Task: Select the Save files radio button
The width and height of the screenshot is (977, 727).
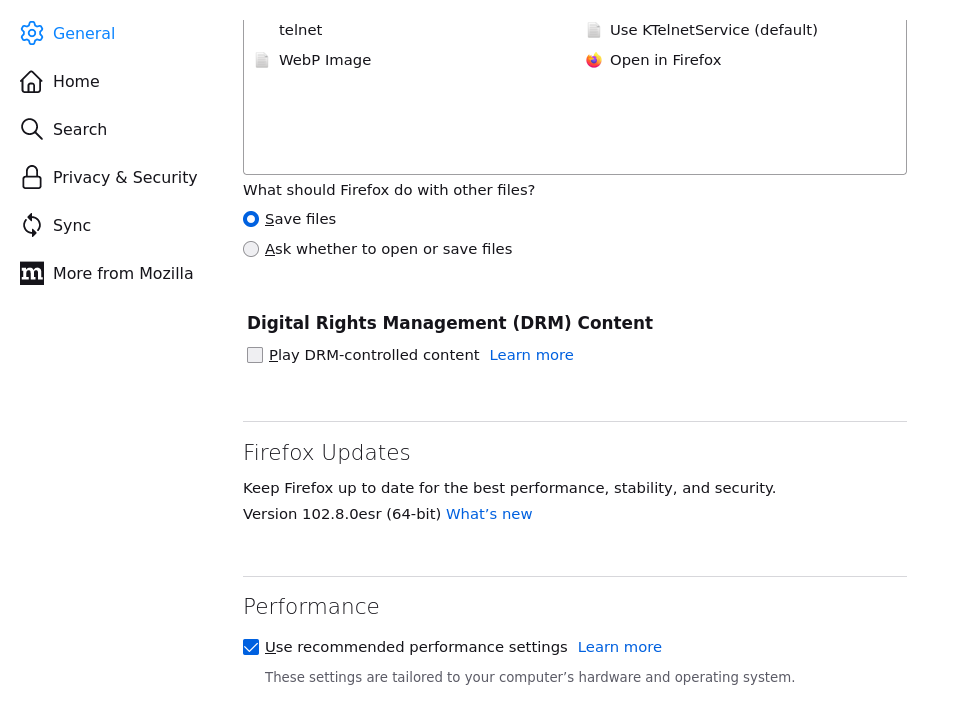Action: 251,219
